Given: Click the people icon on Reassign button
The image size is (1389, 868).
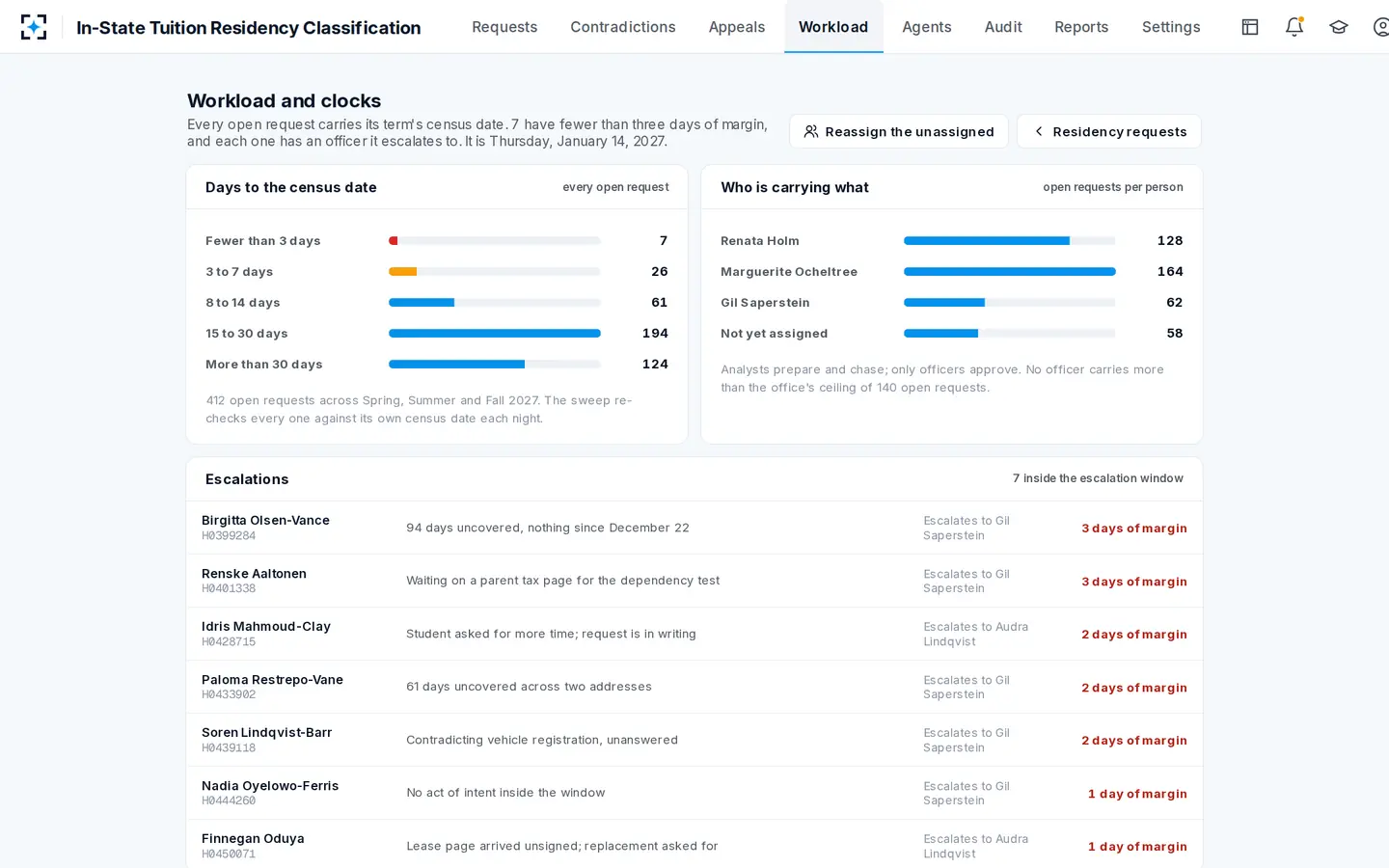Looking at the screenshot, I should (x=811, y=131).
